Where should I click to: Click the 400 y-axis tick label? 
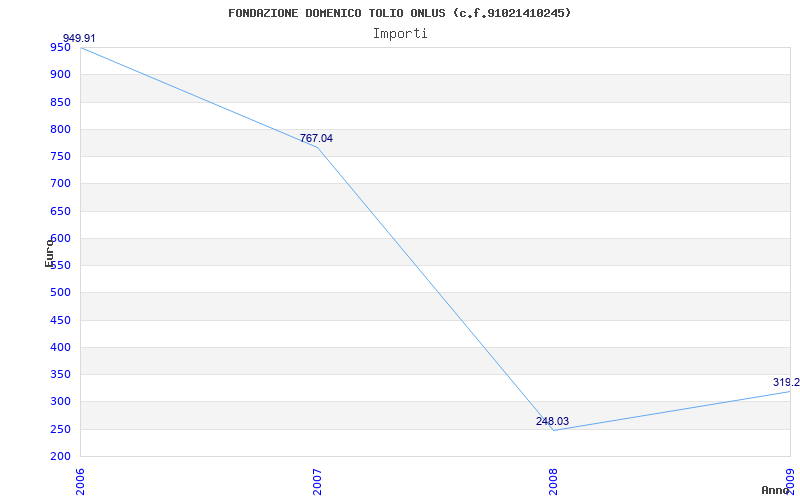point(60,347)
